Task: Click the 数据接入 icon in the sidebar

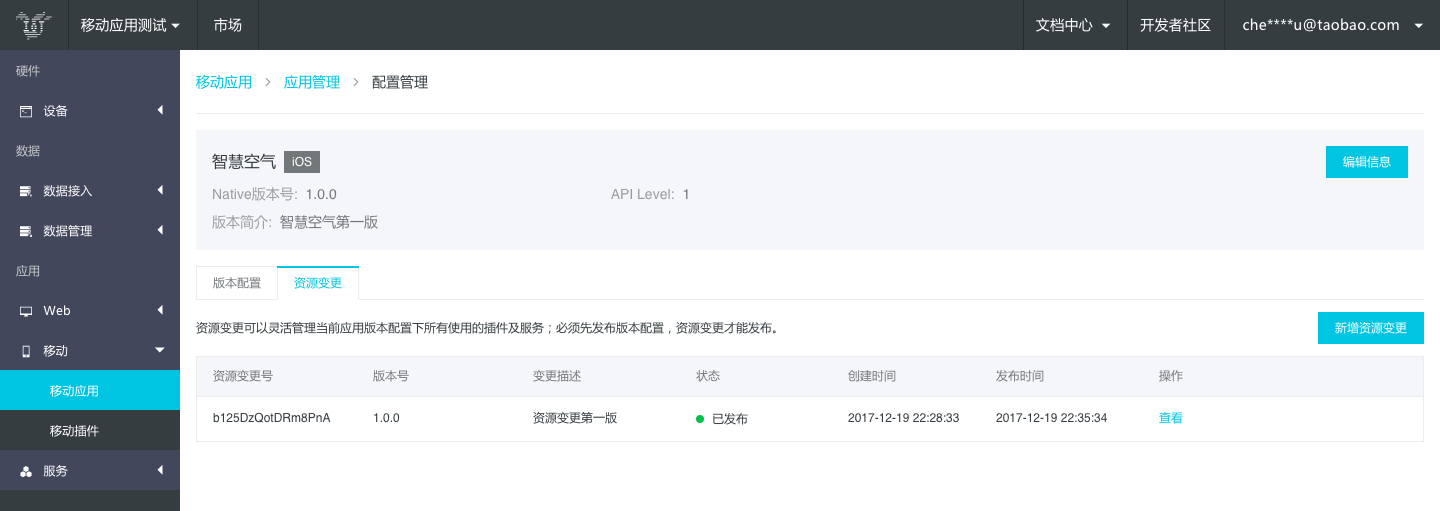Action: tap(26, 191)
